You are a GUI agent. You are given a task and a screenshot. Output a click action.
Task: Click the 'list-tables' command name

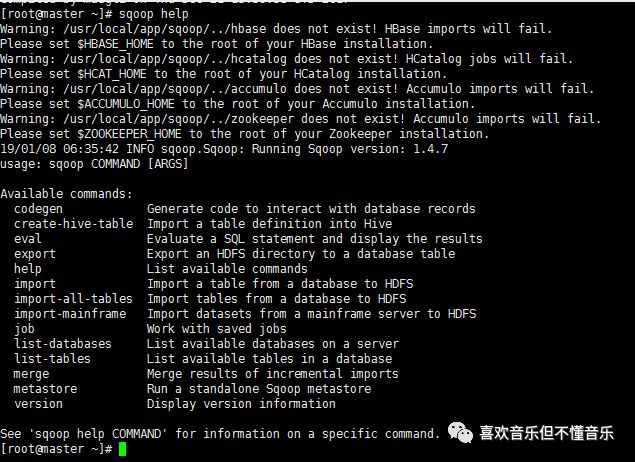point(52,359)
